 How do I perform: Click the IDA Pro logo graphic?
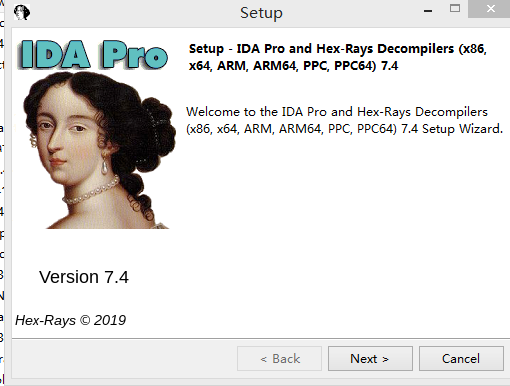(93, 55)
